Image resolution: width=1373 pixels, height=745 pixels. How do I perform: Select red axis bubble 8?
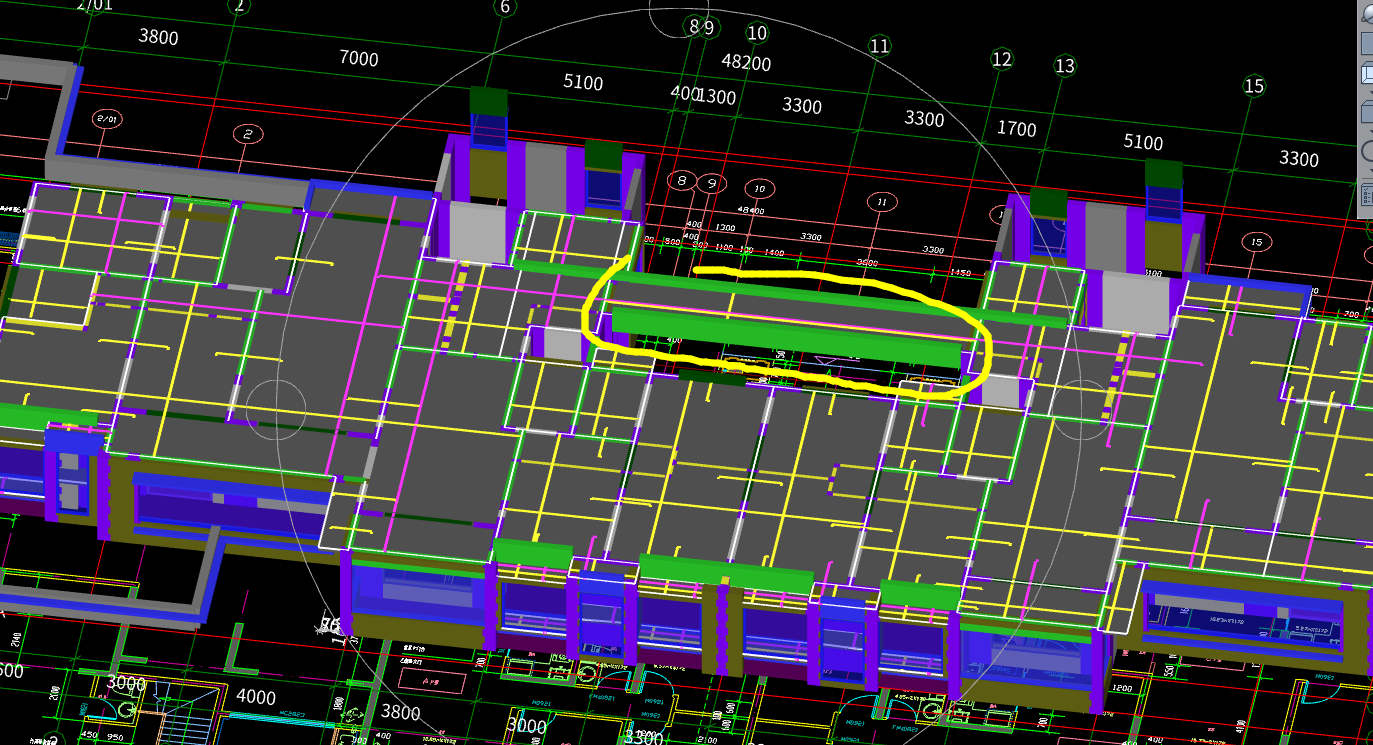click(681, 181)
